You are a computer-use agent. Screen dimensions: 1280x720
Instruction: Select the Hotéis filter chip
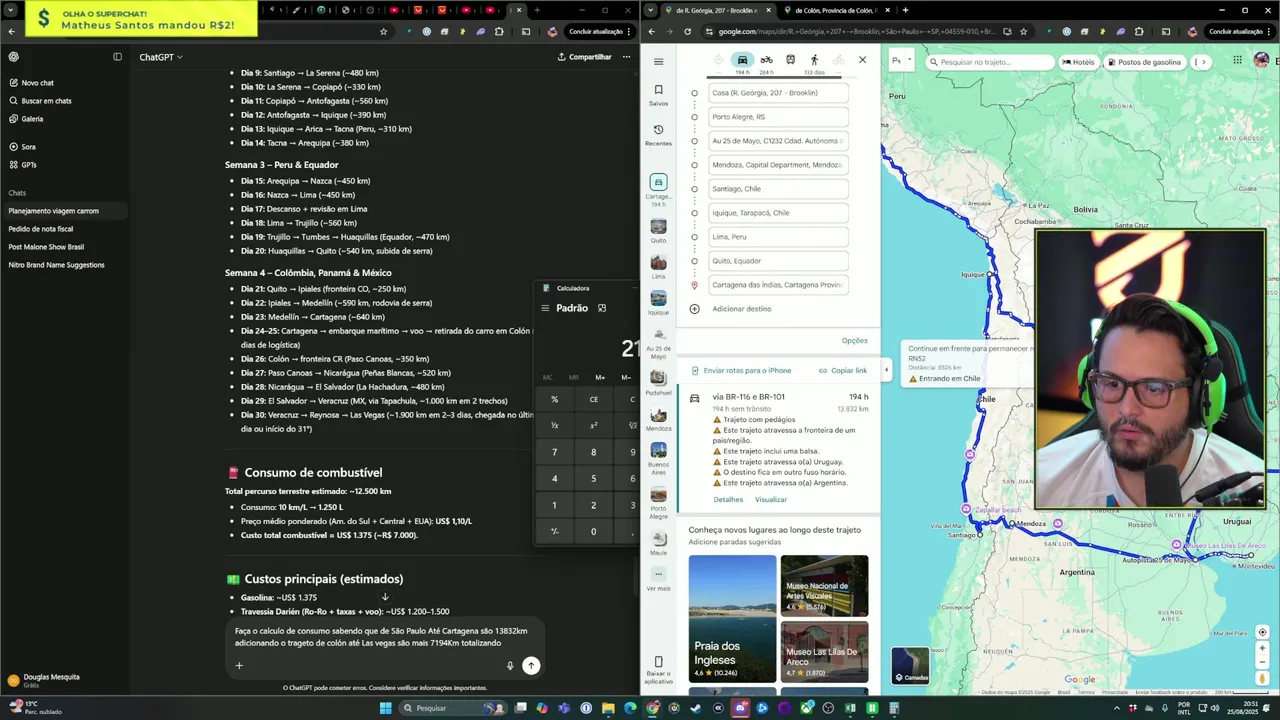click(x=1078, y=62)
